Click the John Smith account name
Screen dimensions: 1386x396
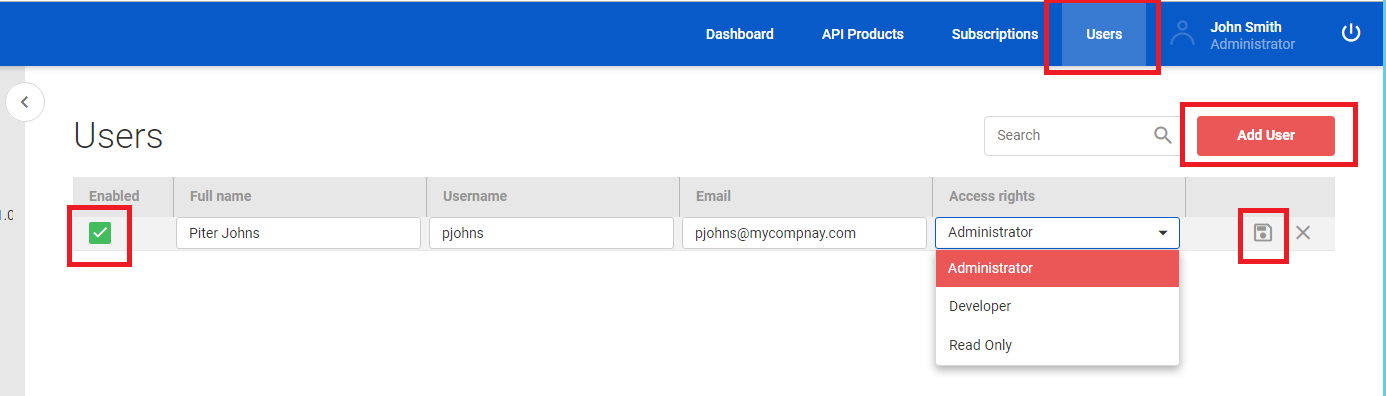point(1246,27)
